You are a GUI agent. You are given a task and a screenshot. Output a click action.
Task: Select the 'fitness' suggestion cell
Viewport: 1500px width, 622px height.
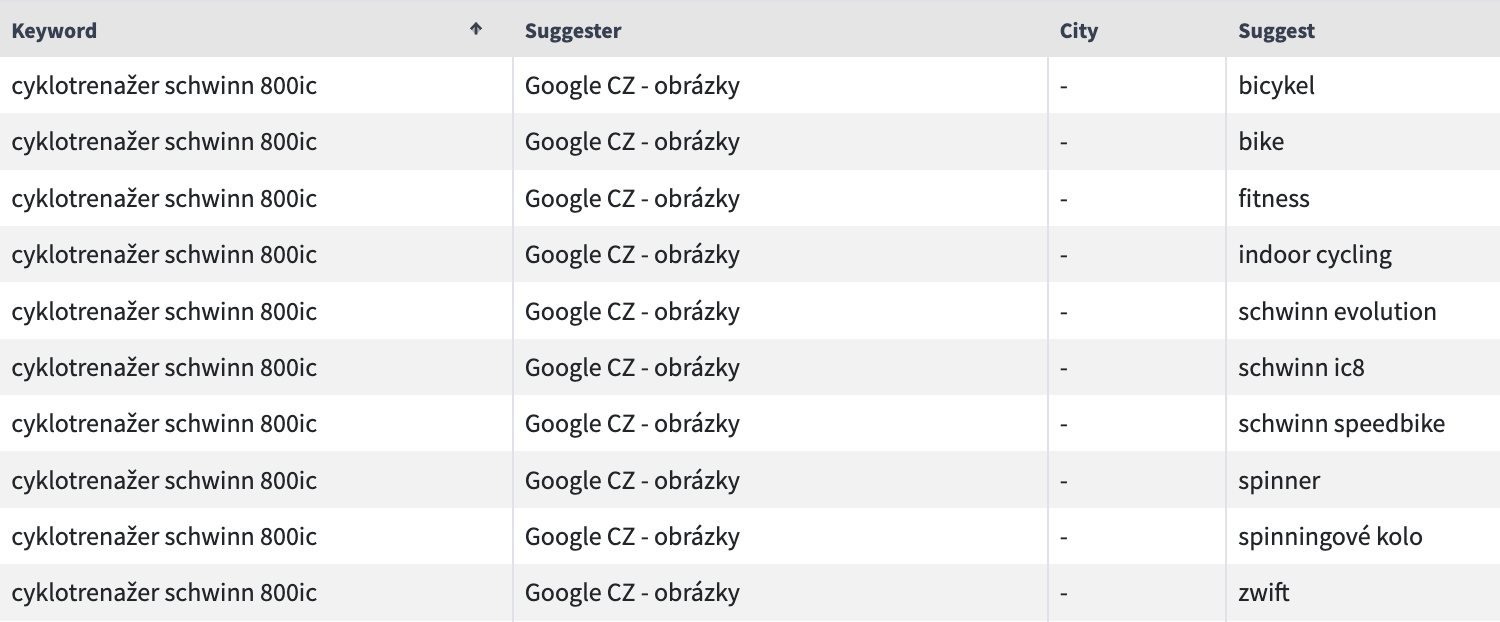(1363, 198)
